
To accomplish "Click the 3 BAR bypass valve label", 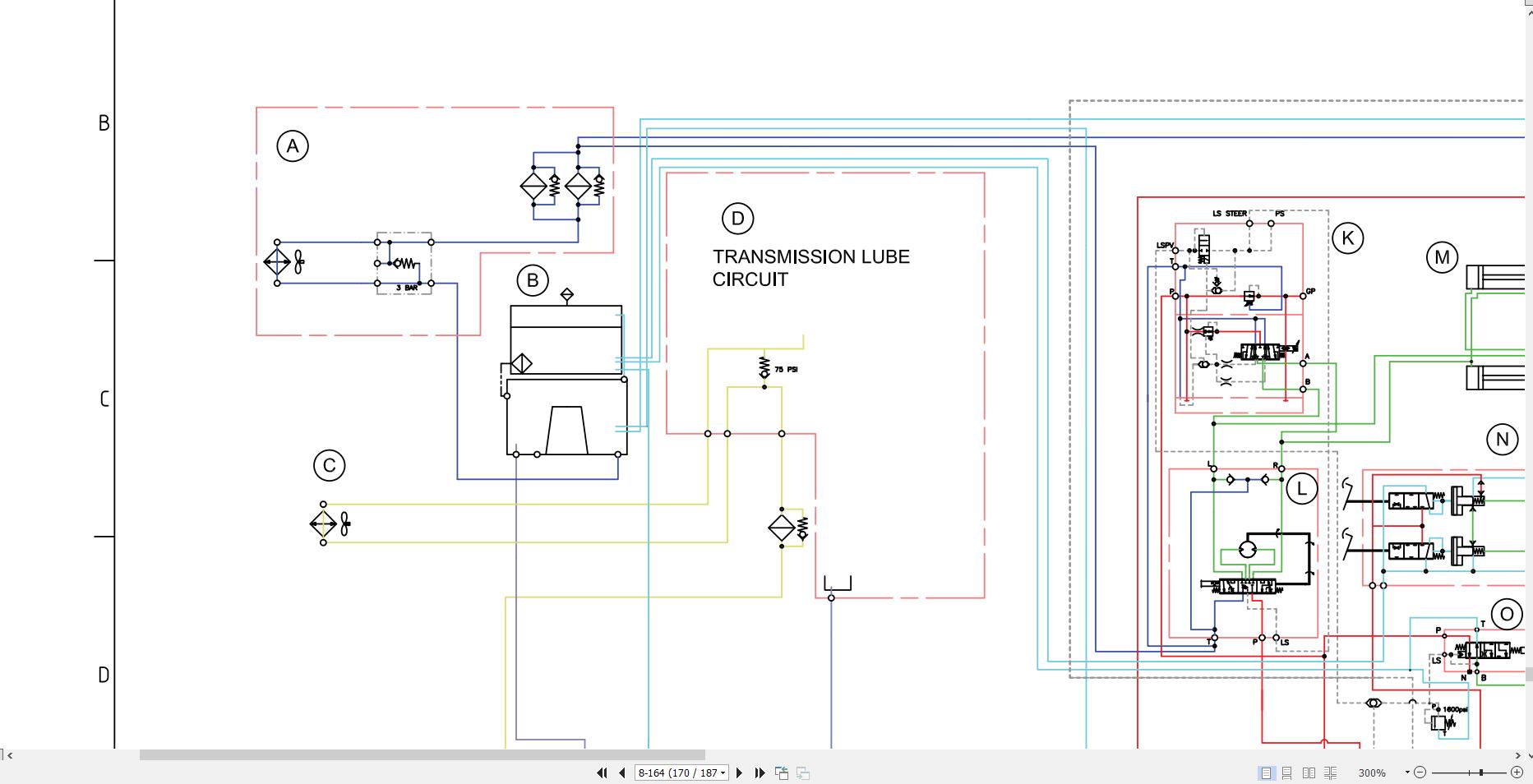I will point(407,288).
